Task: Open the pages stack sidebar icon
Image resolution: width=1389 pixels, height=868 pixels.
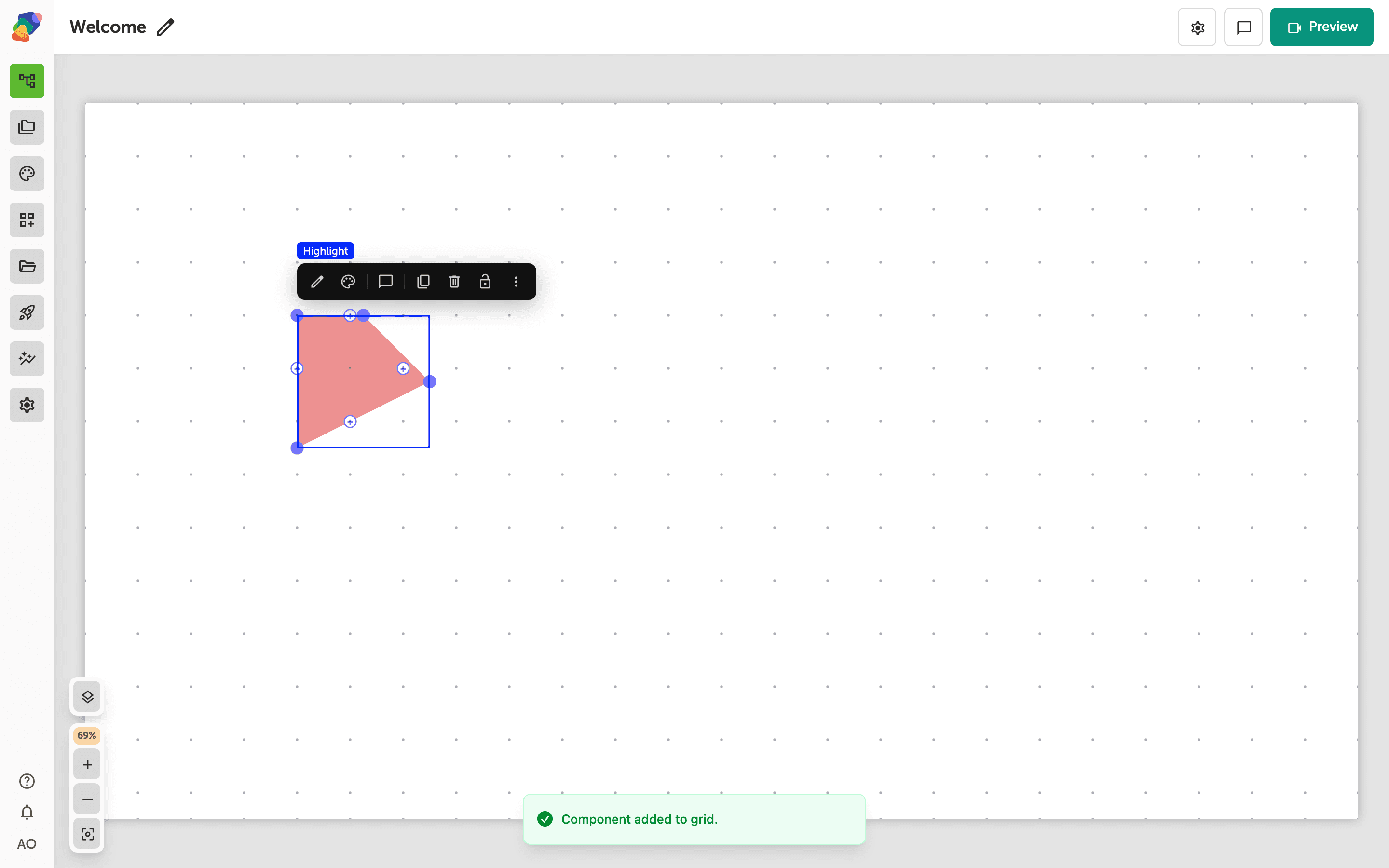Action: 27,127
